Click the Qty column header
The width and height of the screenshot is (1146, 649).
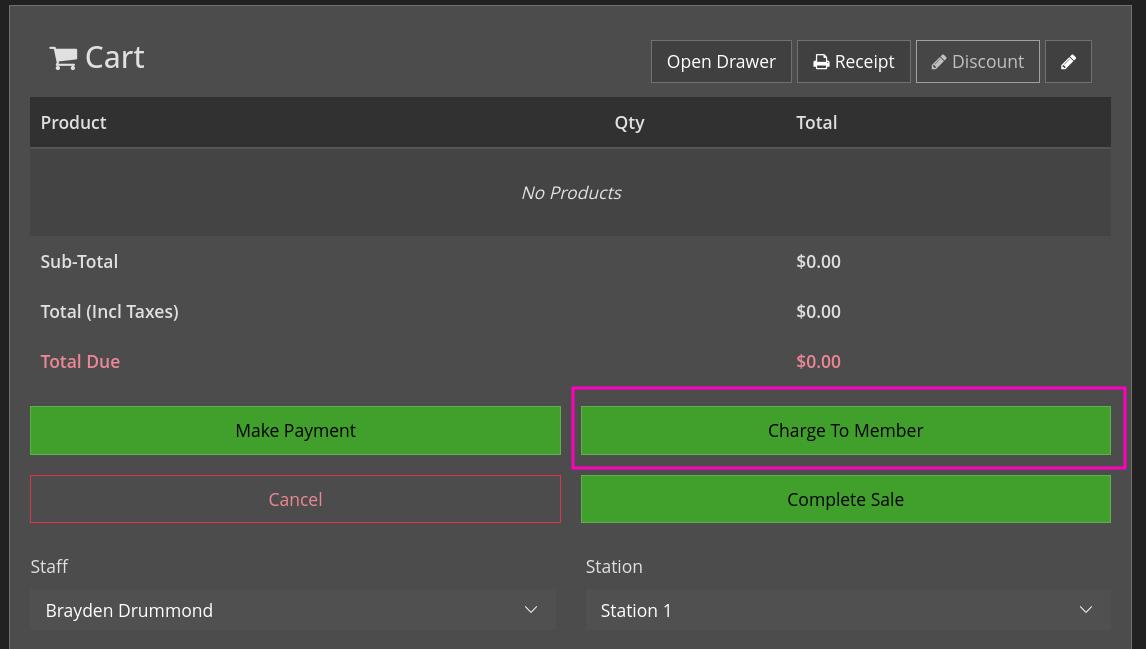(629, 123)
